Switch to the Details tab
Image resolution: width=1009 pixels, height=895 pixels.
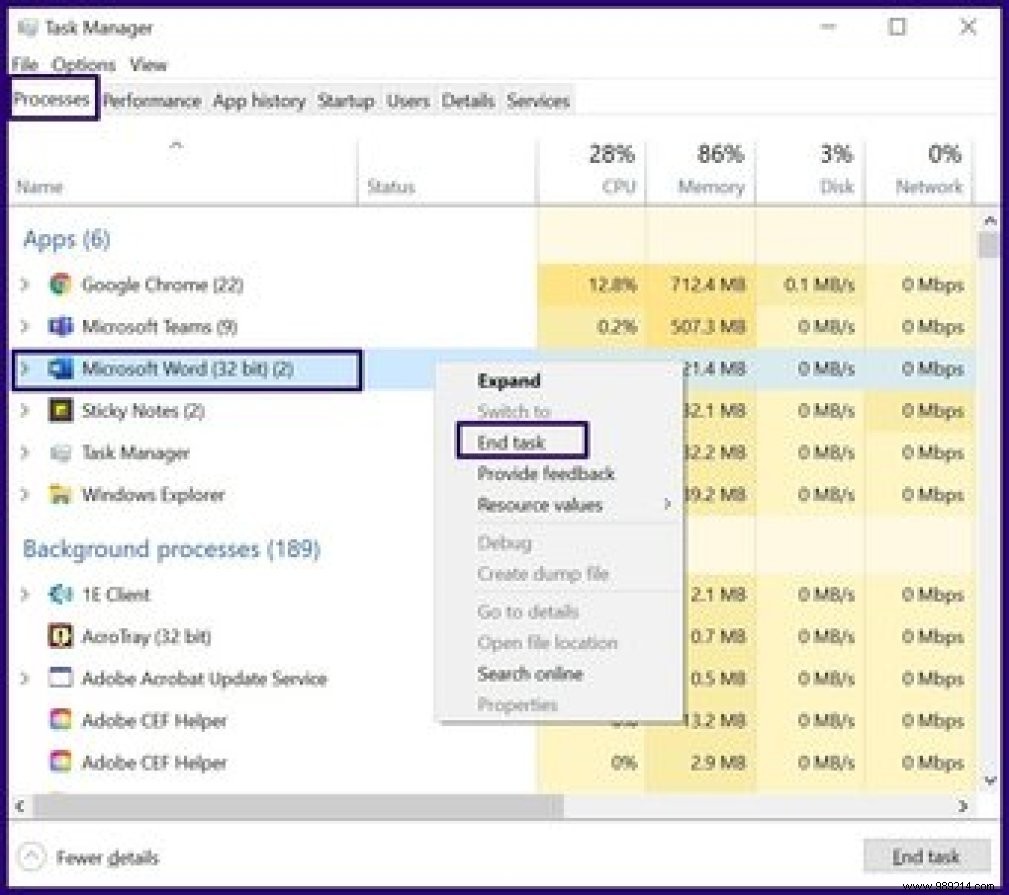click(x=468, y=101)
